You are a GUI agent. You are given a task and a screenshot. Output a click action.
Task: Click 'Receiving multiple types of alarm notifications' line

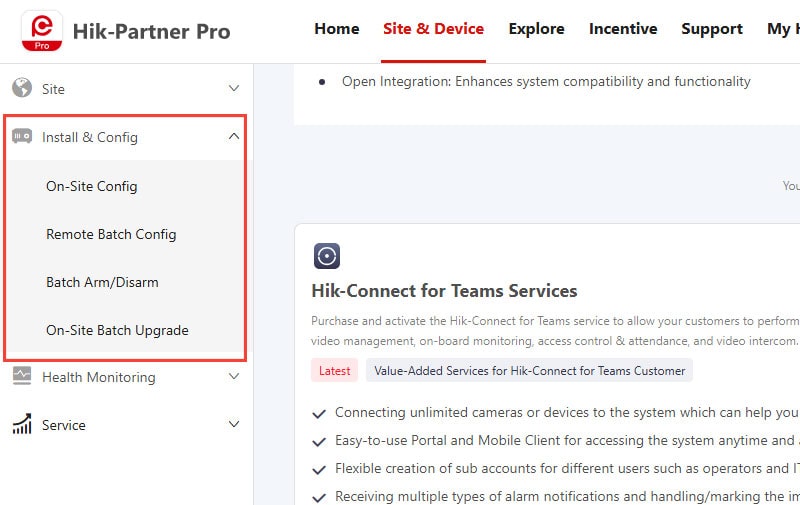(567, 496)
